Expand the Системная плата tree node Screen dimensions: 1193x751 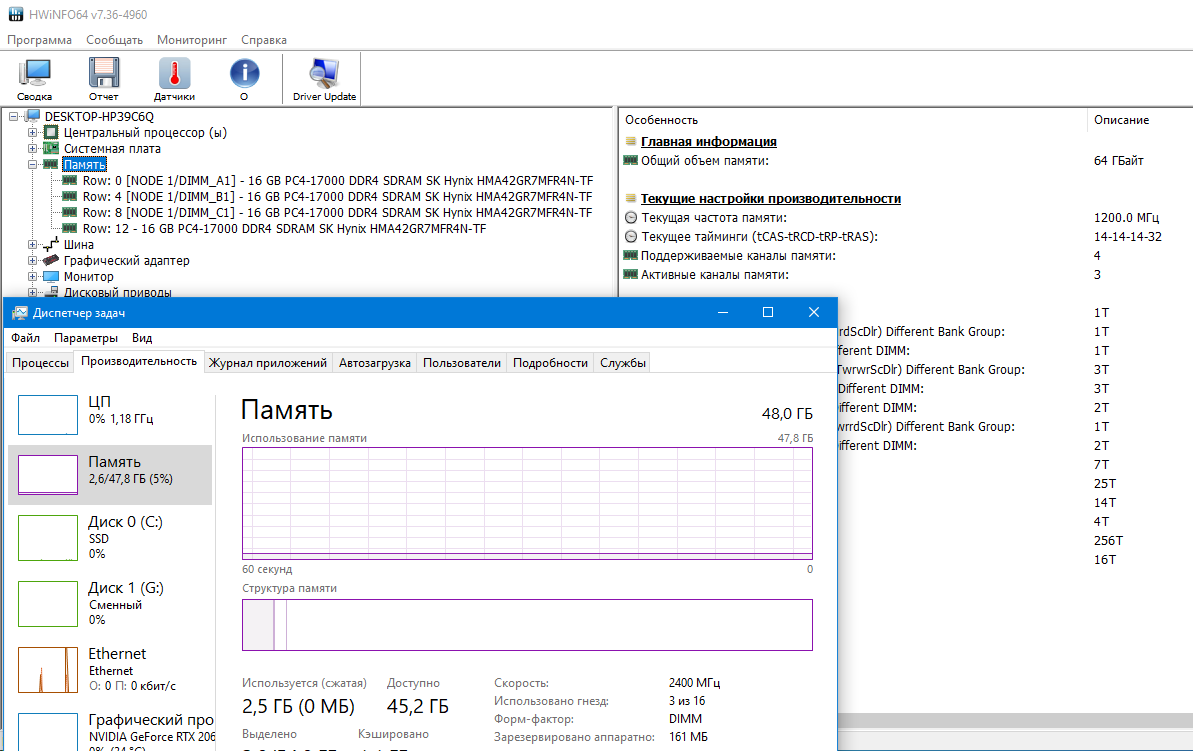click(x=33, y=148)
